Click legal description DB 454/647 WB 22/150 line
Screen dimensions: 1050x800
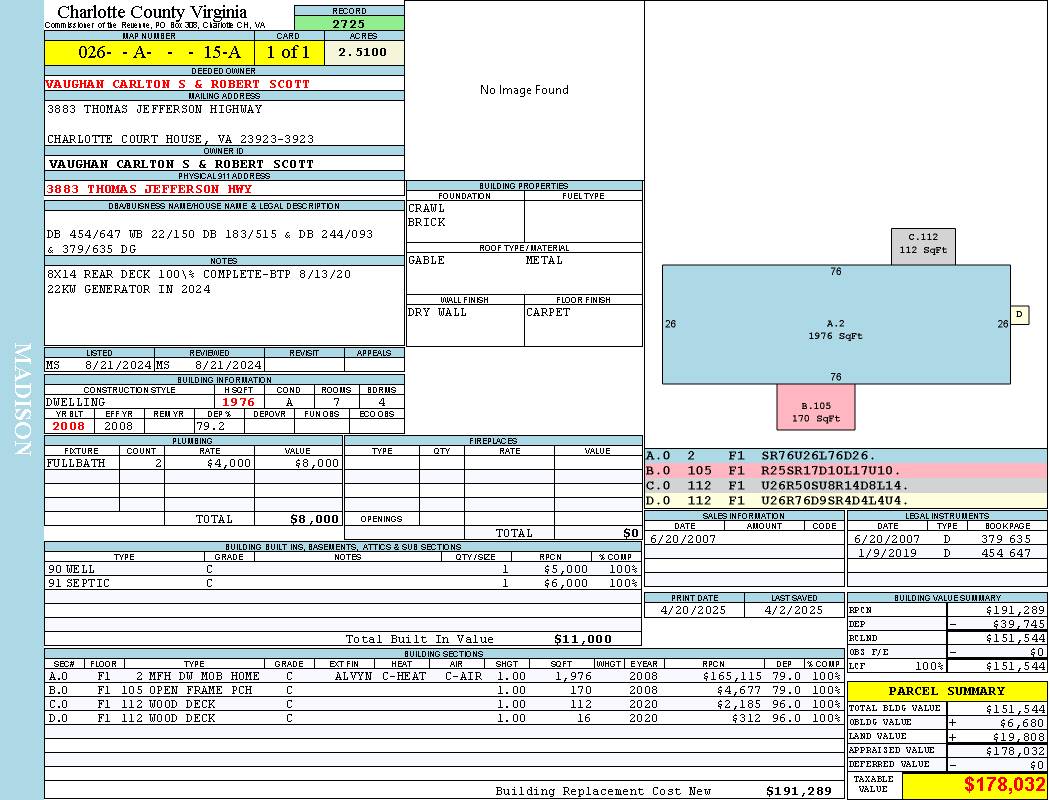point(210,234)
